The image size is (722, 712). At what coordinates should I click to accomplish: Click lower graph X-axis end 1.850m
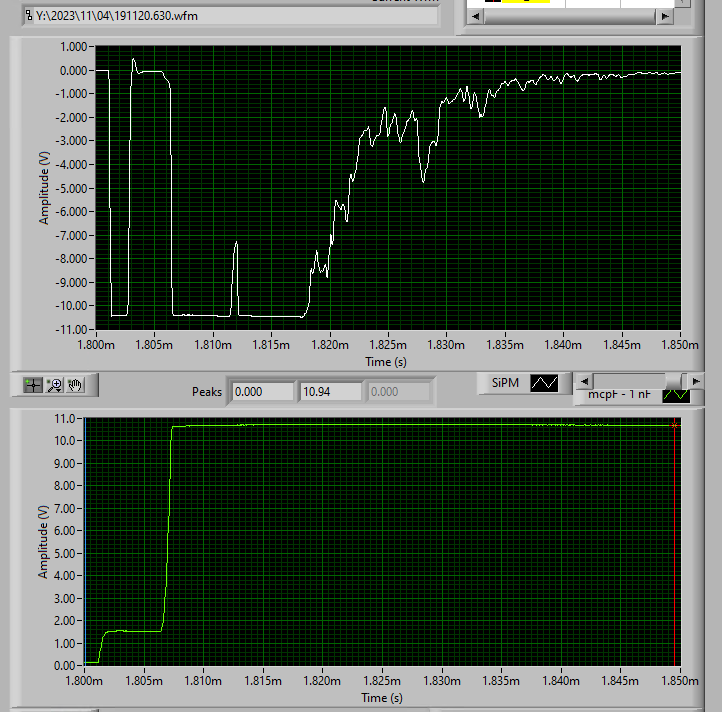[680, 680]
